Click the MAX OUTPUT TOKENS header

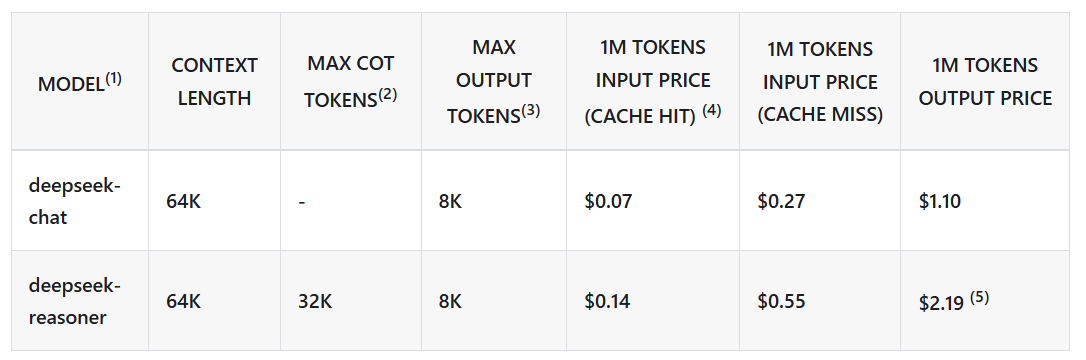[493, 81]
